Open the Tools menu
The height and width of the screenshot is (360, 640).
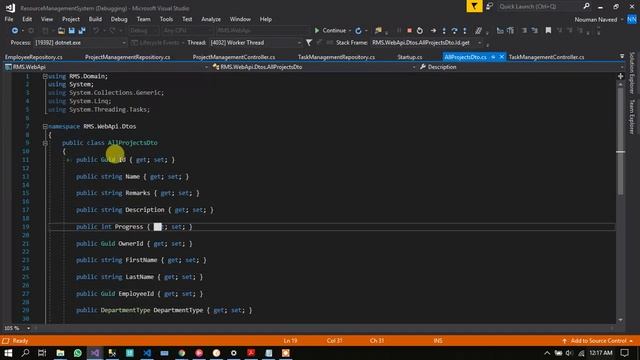click(166, 19)
